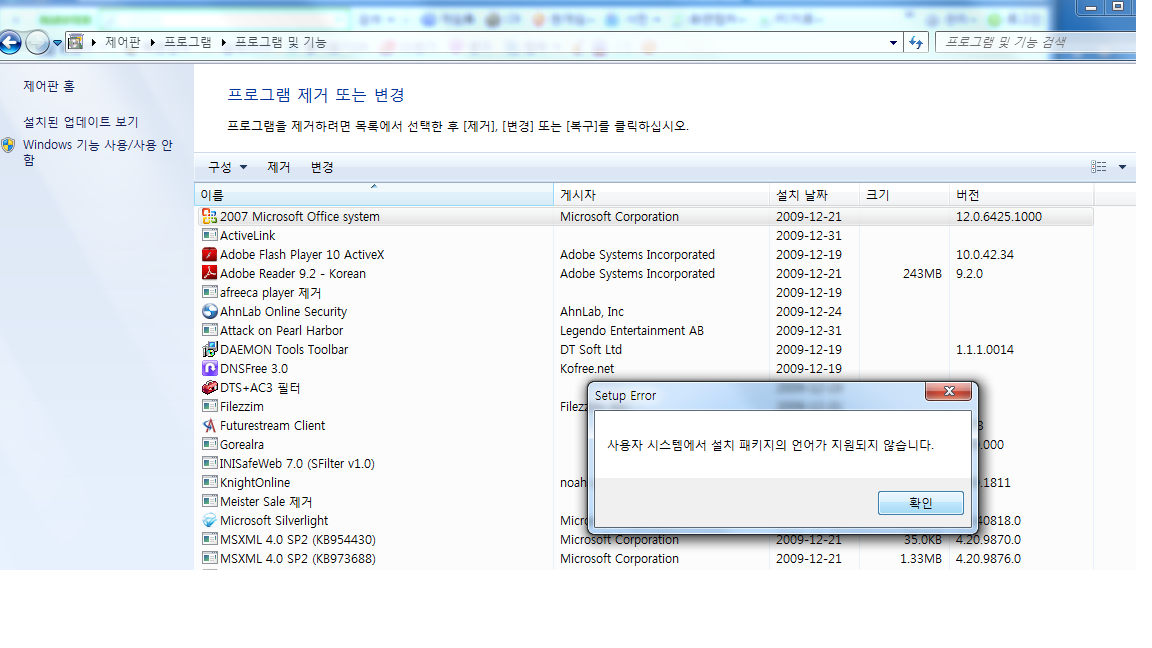
Task: Sort by 크기 column header
Action: [904, 195]
